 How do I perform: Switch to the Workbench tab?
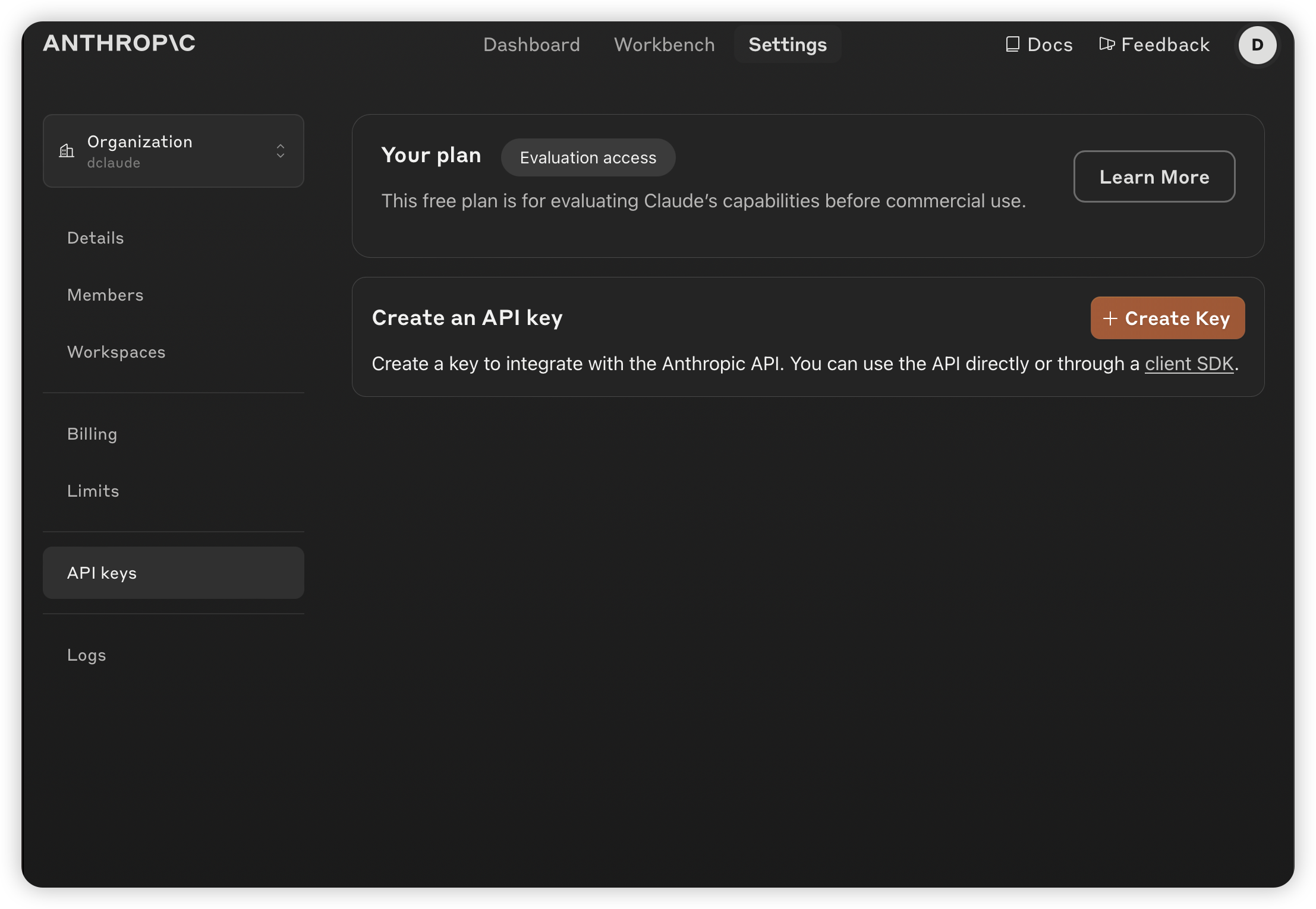click(x=664, y=45)
